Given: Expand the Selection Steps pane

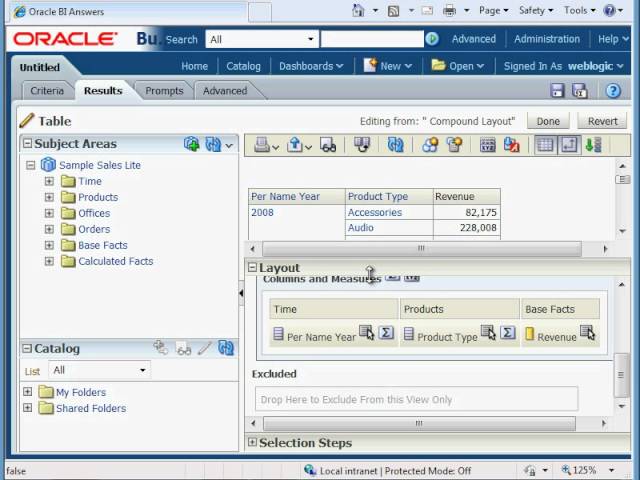Looking at the screenshot, I should [x=252, y=442].
